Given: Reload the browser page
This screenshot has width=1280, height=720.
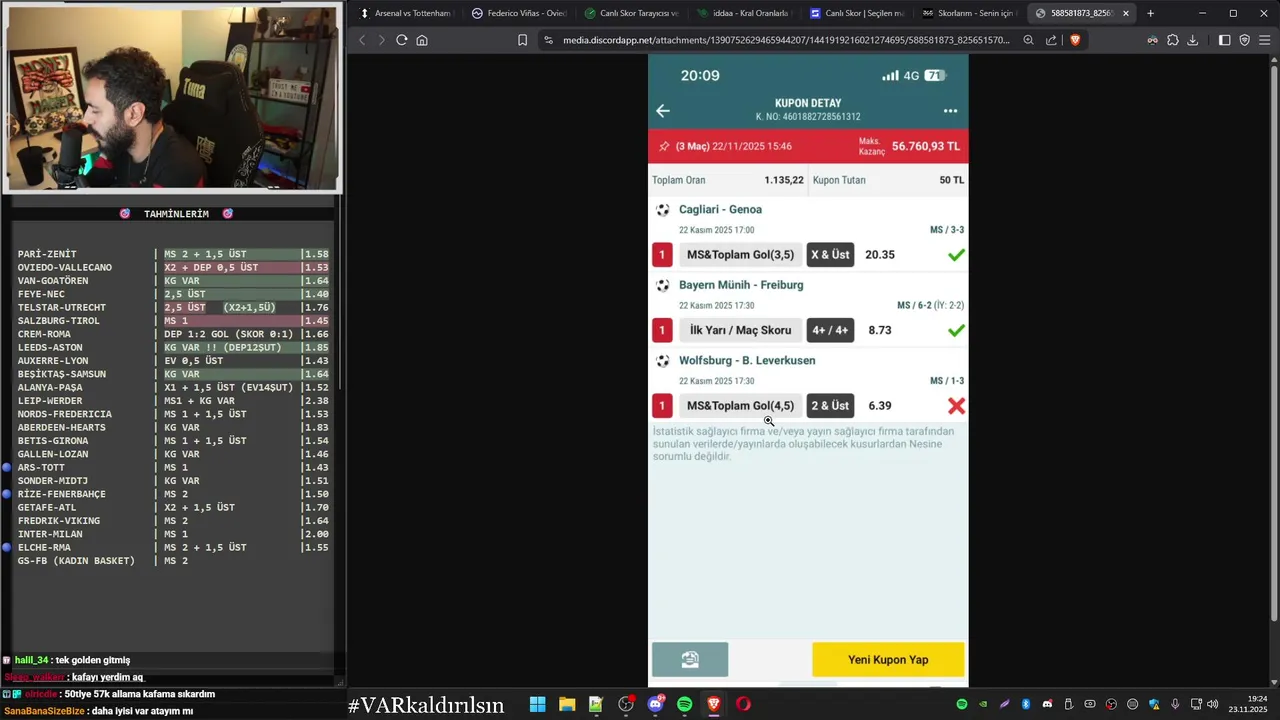Looking at the screenshot, I should click(x=401, y=40).
